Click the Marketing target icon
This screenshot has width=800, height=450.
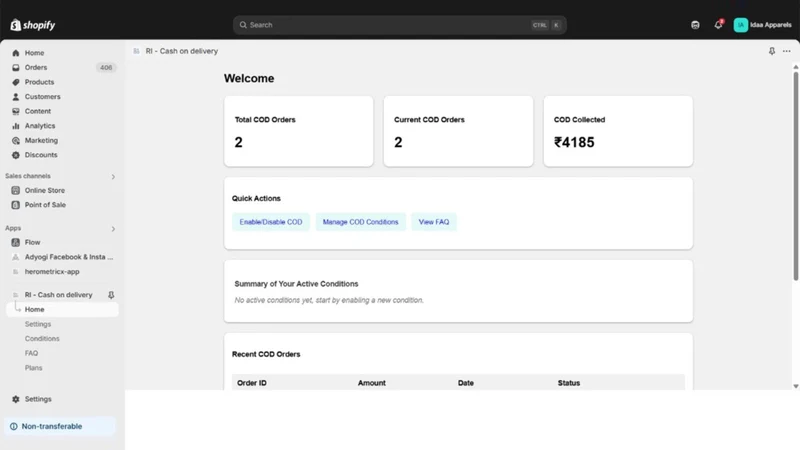(x=16, y=140)
